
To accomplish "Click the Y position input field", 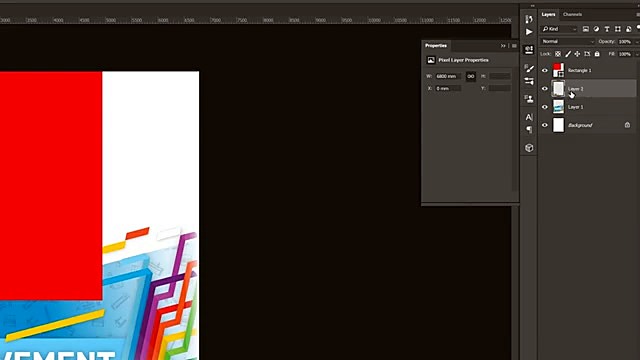I will (500, 88).
